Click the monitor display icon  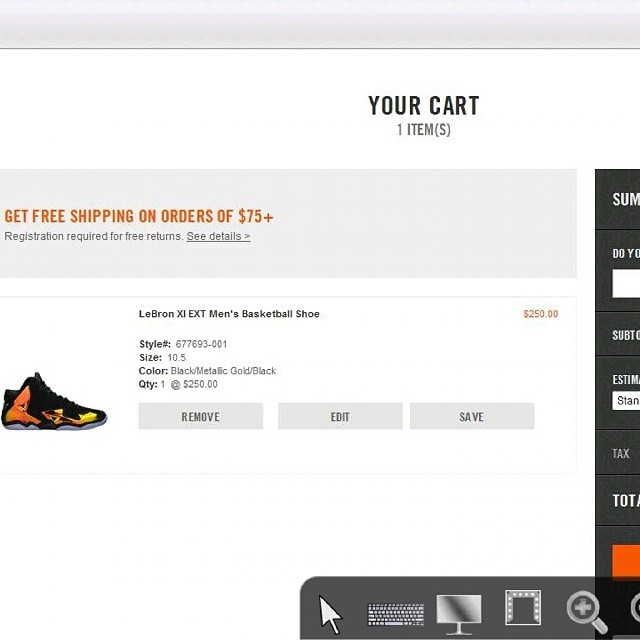tap(459, 612)
